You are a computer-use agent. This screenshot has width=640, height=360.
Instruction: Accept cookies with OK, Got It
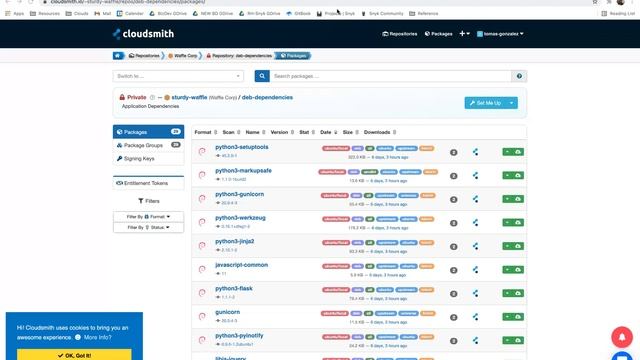[74, 355]
